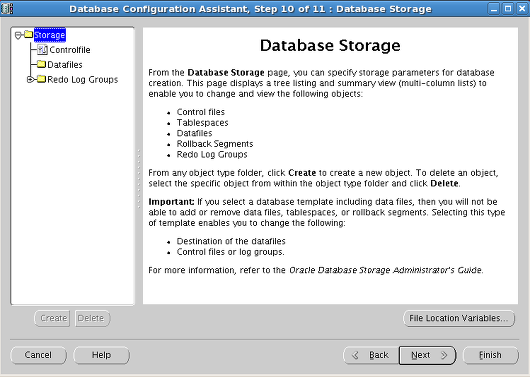
Task: Open the Help window
Action: point(101,355)
